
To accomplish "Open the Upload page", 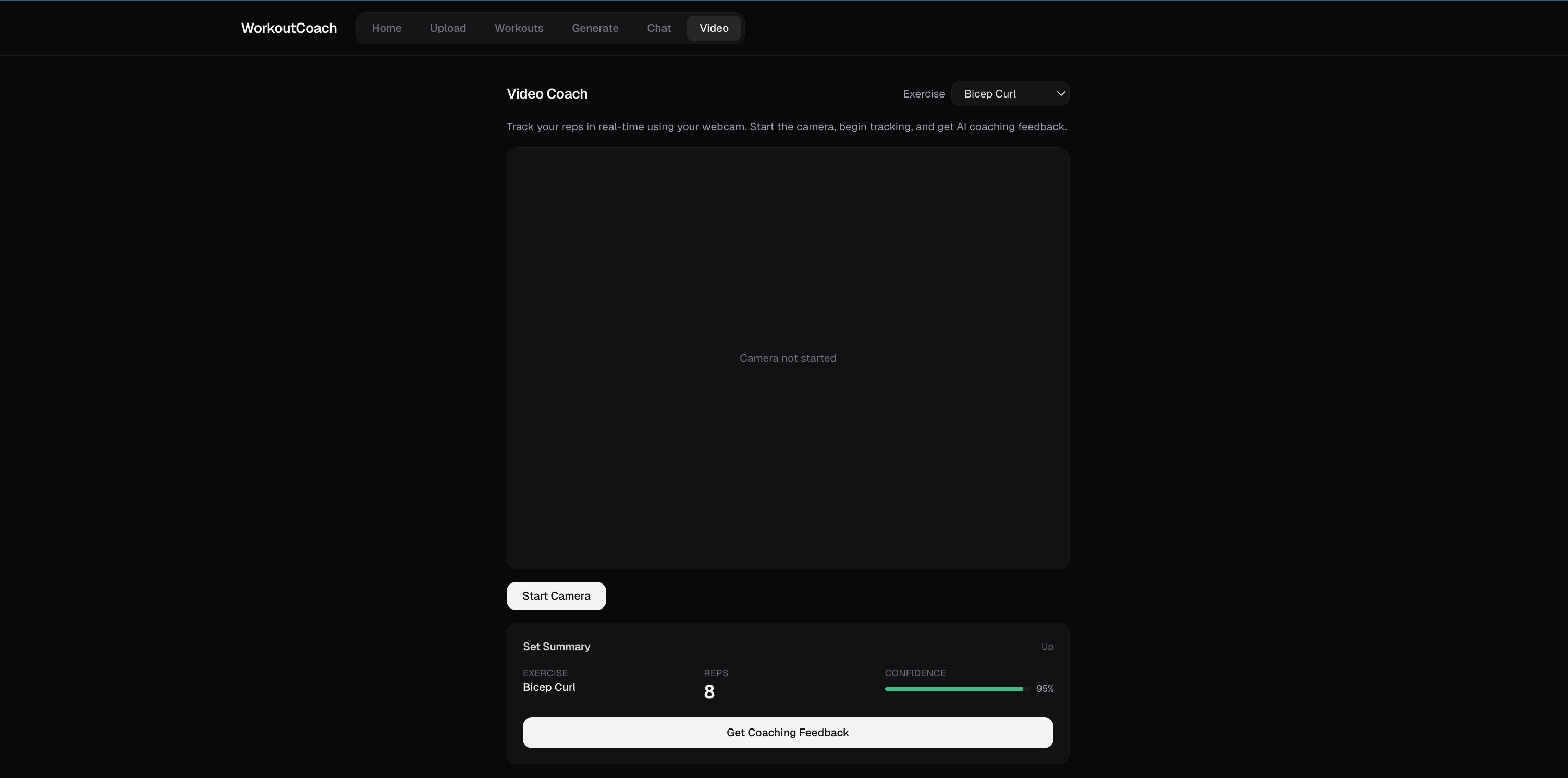I will click(447, 28).
